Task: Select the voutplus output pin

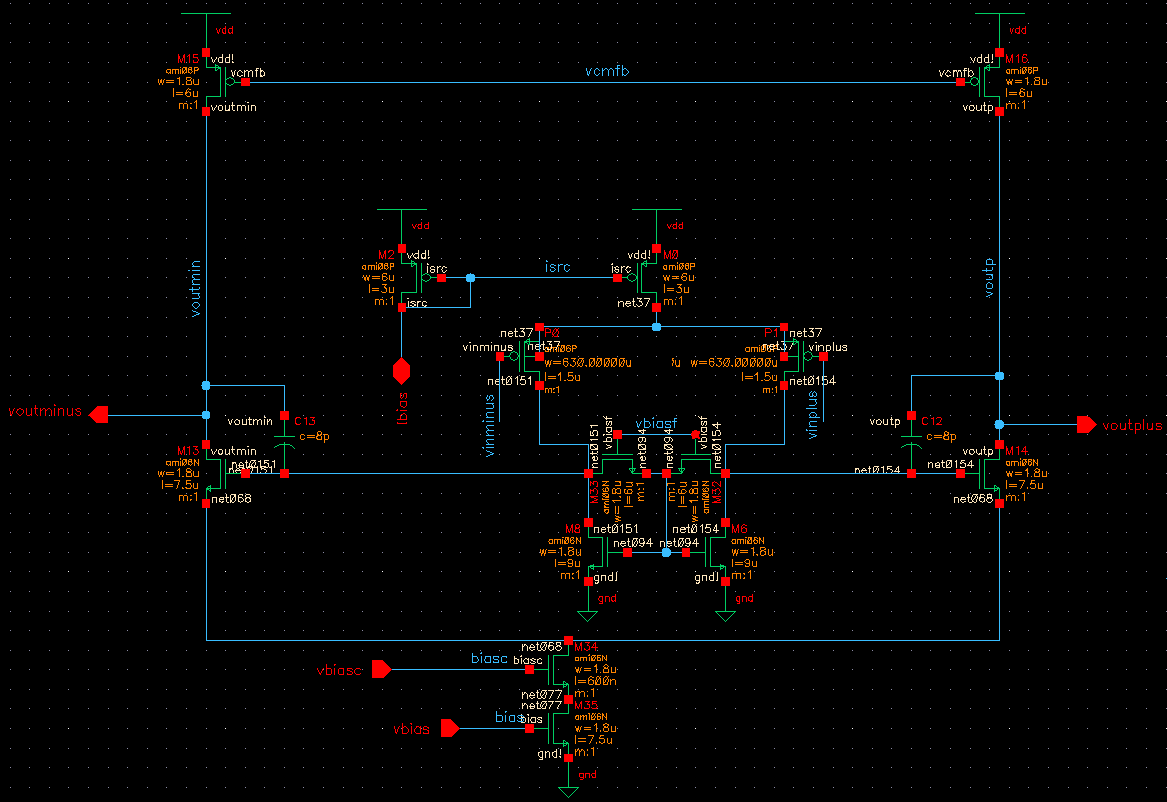Action: (1086, 425)
